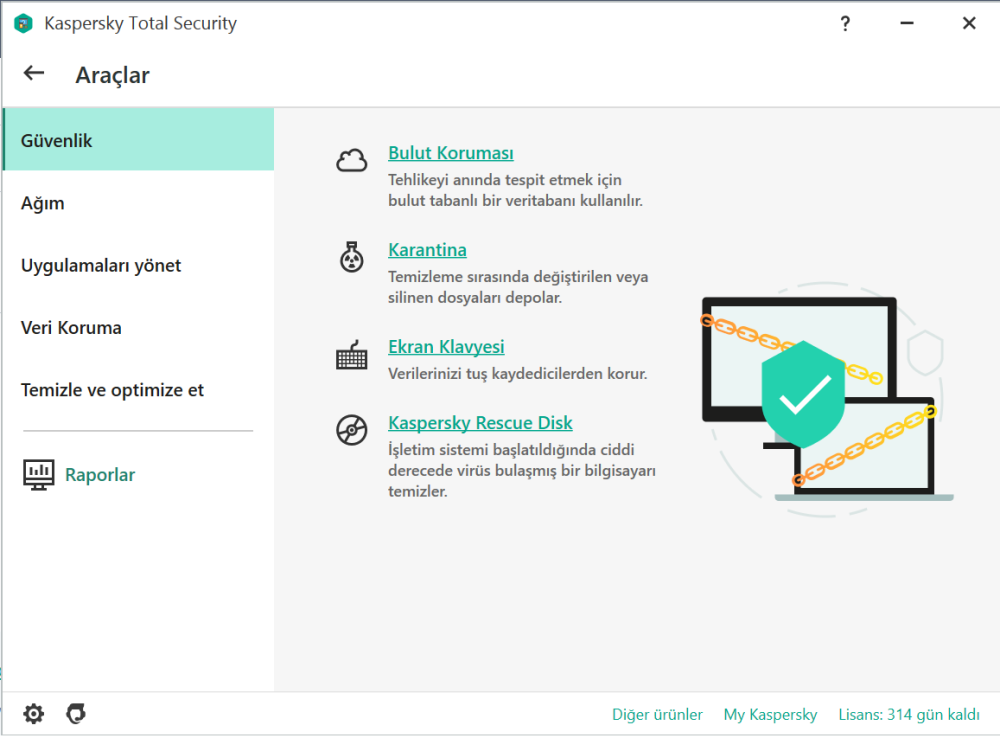Open help with the question mark icon

(845, 24)
